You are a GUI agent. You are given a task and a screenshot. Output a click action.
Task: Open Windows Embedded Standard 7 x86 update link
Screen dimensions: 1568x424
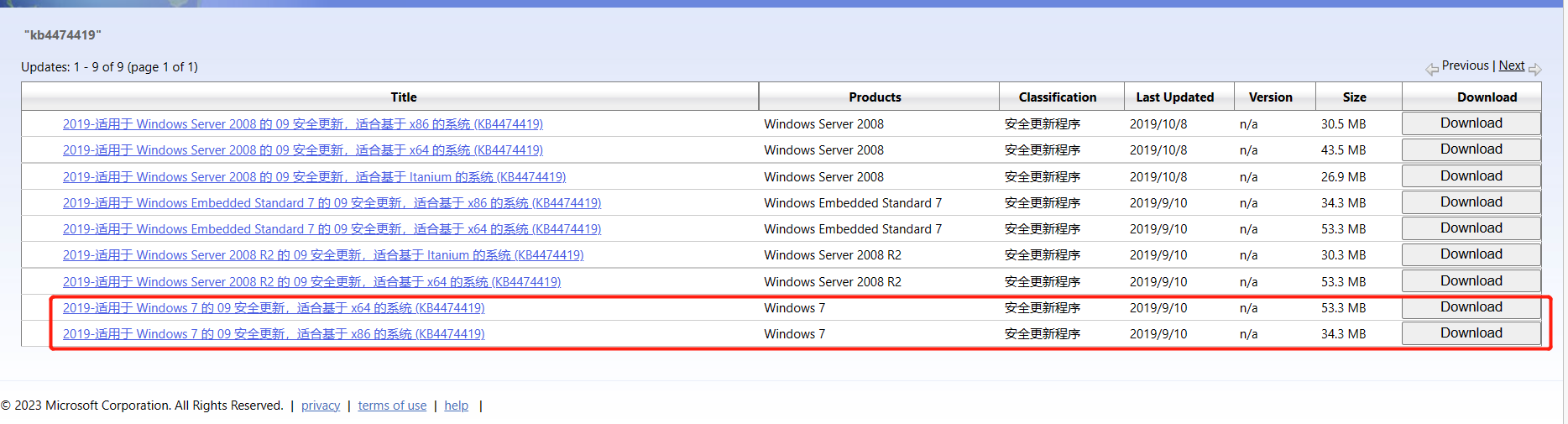click(x=332, y=203)
